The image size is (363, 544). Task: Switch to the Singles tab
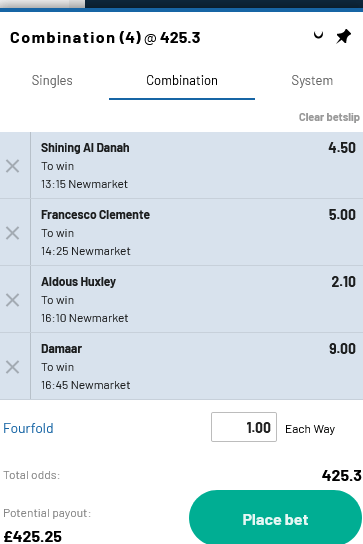[52, 80]
